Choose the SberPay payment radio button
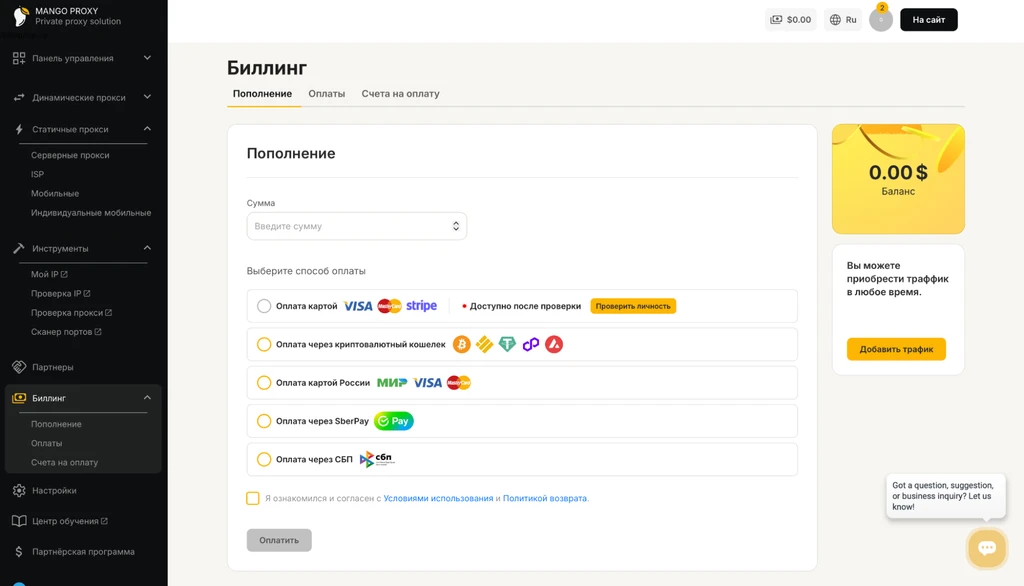1024x586 pixels. [x=264, y=421]
